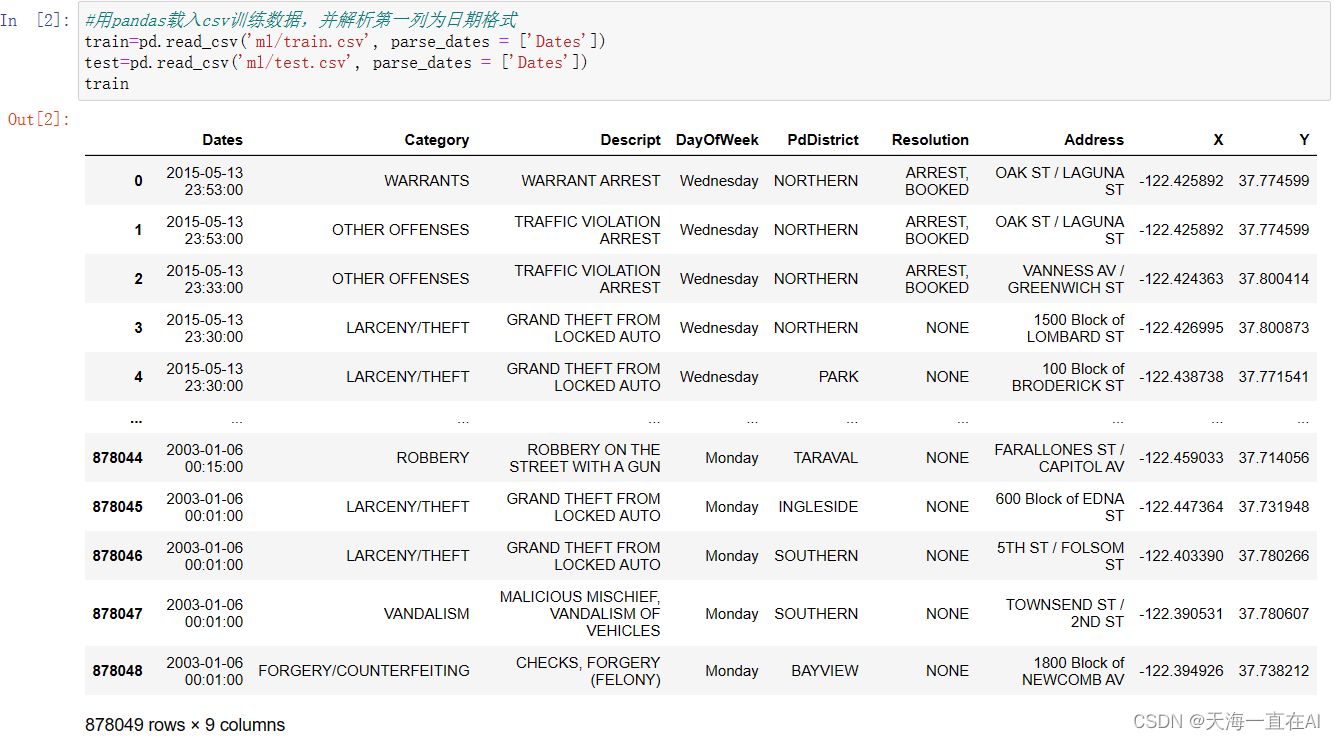The width and height of the screenshot is (1335, 740).
Task: Click the BAYVIEW district cell
Action: [825, 671]
